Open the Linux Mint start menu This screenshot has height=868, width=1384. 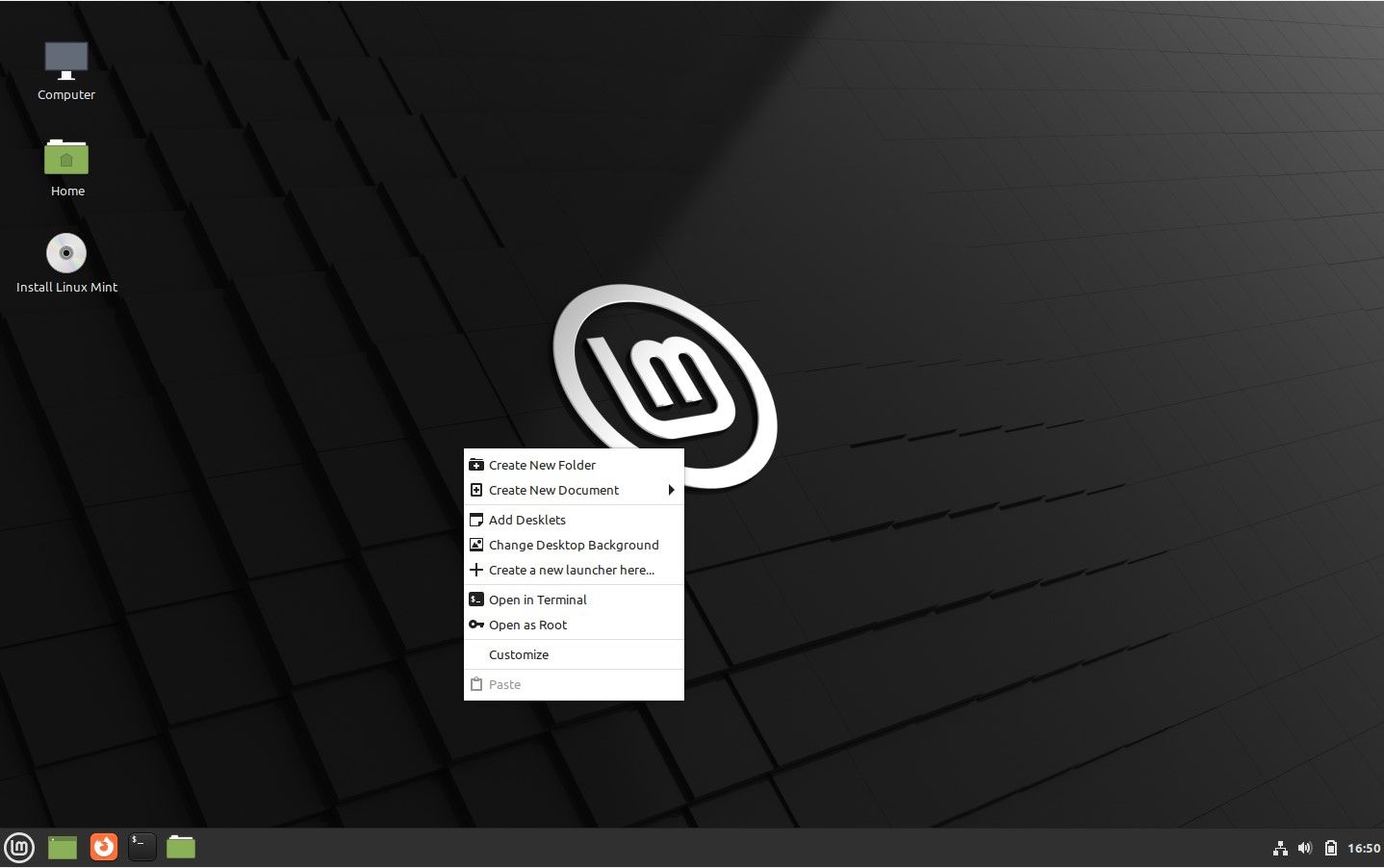point(19,848)
